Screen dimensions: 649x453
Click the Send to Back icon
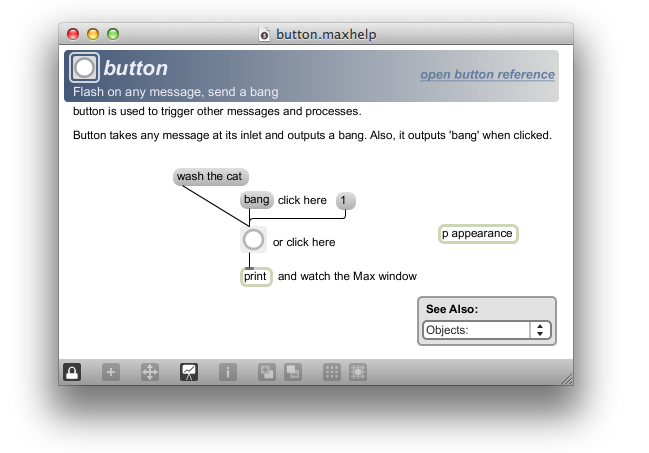[x=293, y=372]
